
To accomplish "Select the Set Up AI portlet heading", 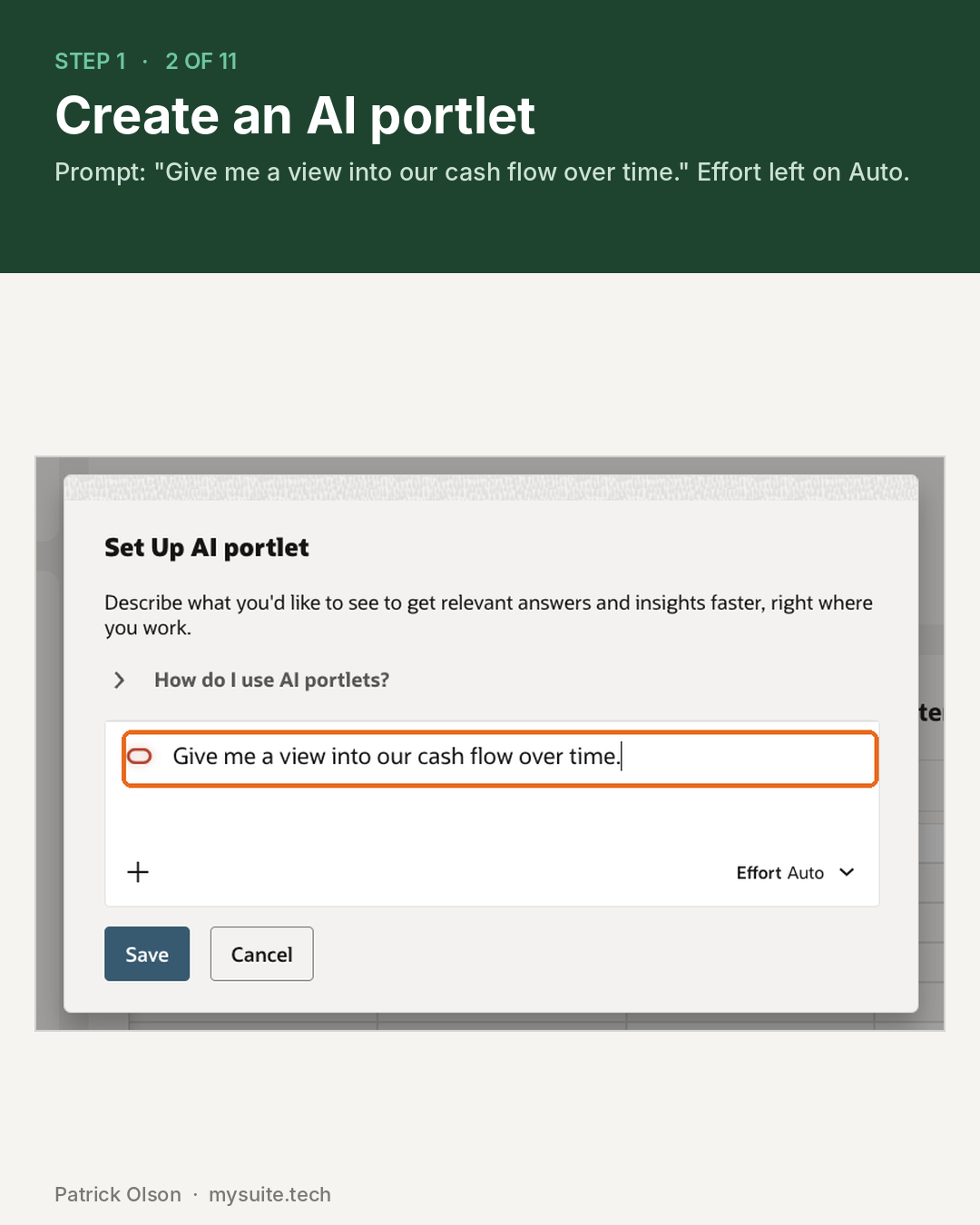I will pyautogui.click(x=207, y=547).
